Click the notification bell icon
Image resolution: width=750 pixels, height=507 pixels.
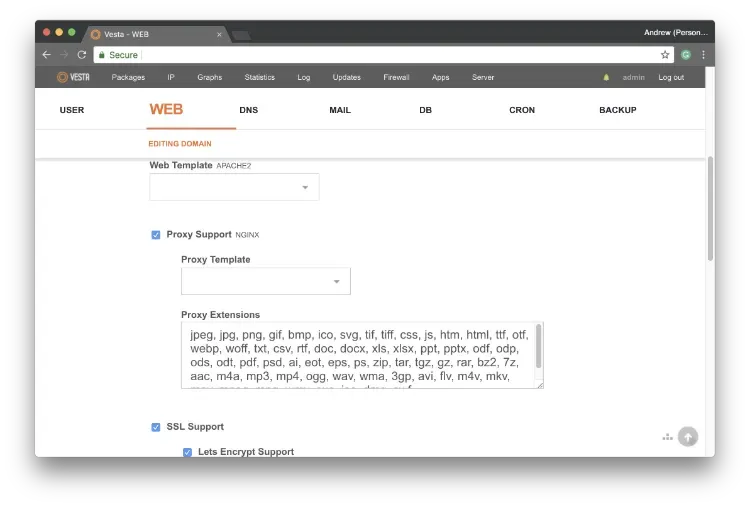pos(606,77)
